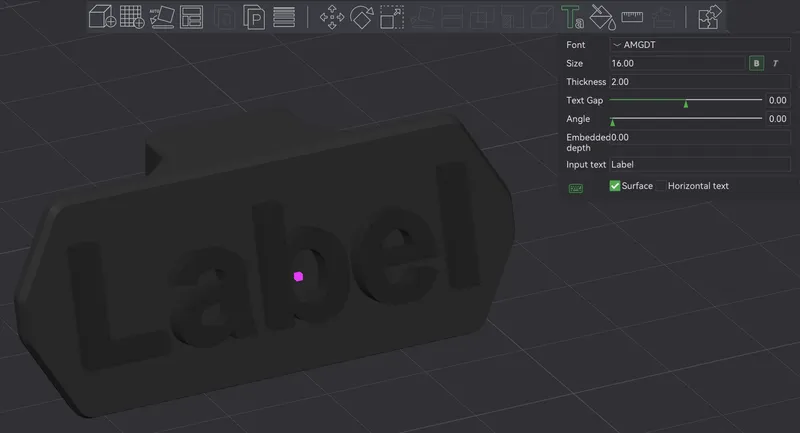The image size is (800, 433).
Task: Select the Measure ruler tool
Action: (x=632, y=17)
